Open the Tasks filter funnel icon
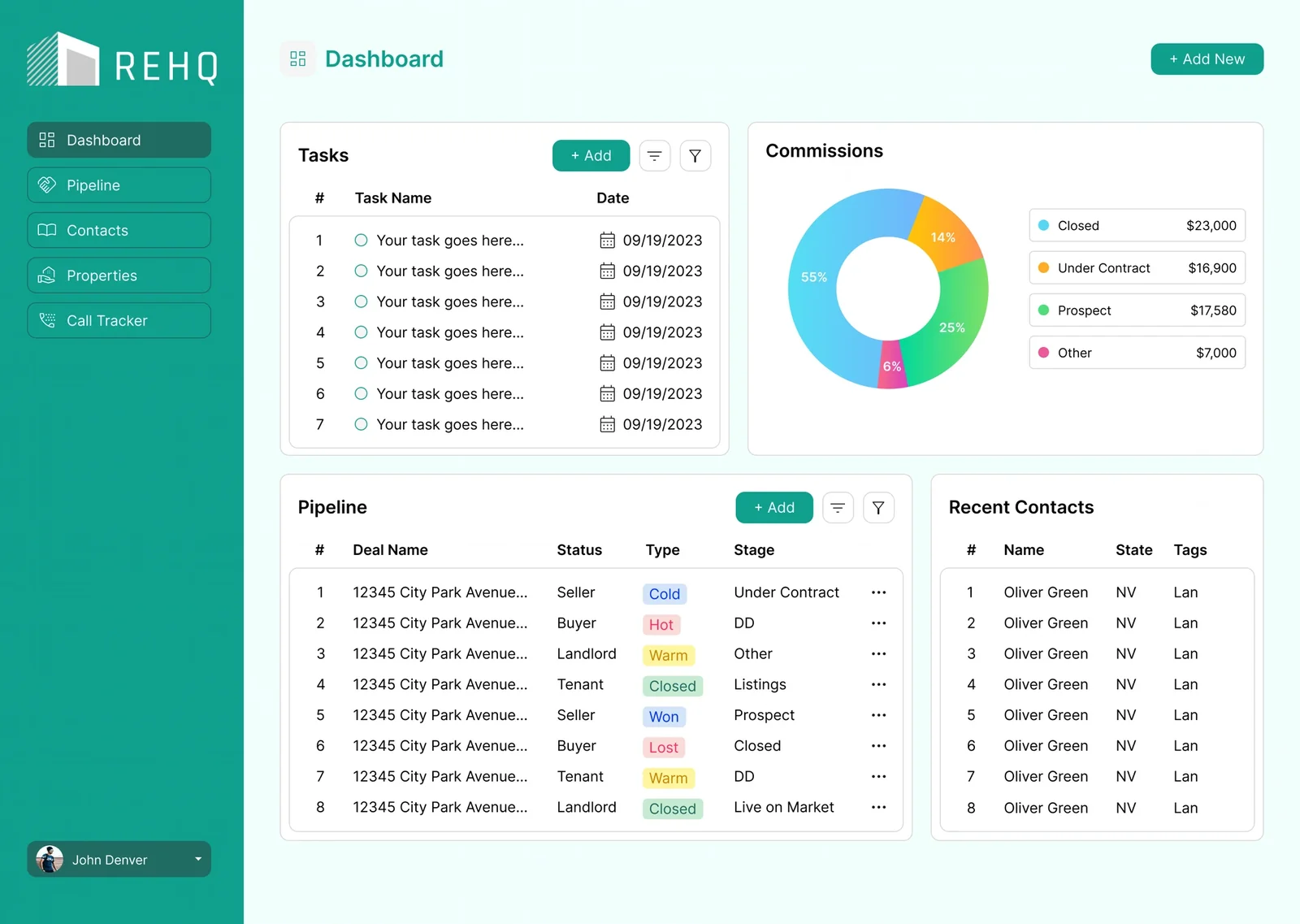1300x924 pixels. [x=695, y=155]
